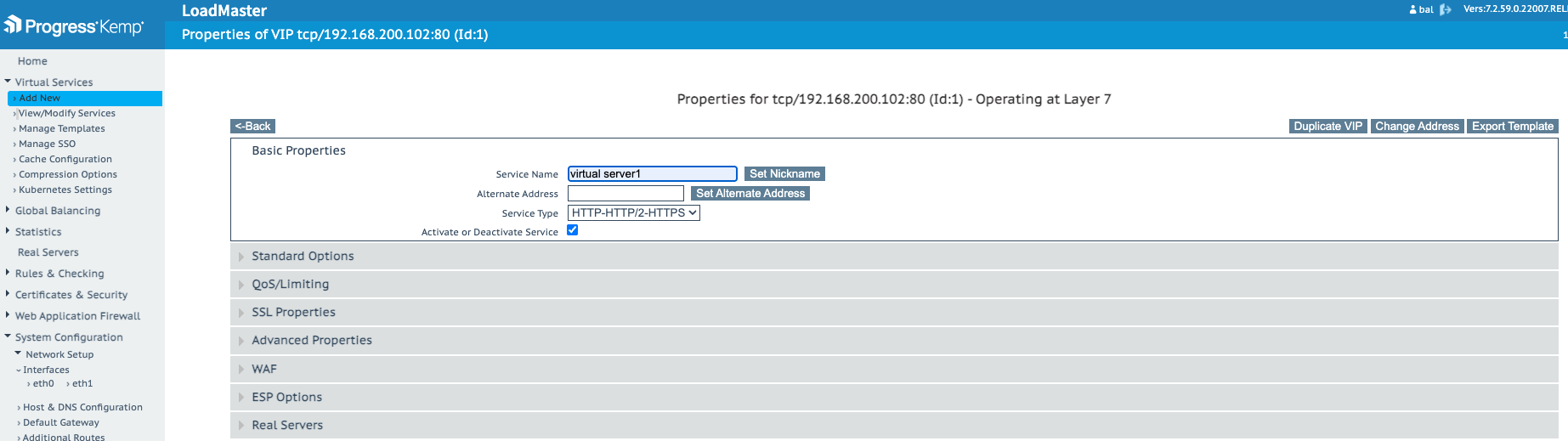Expand the ESP Options section

coord(286,398)
